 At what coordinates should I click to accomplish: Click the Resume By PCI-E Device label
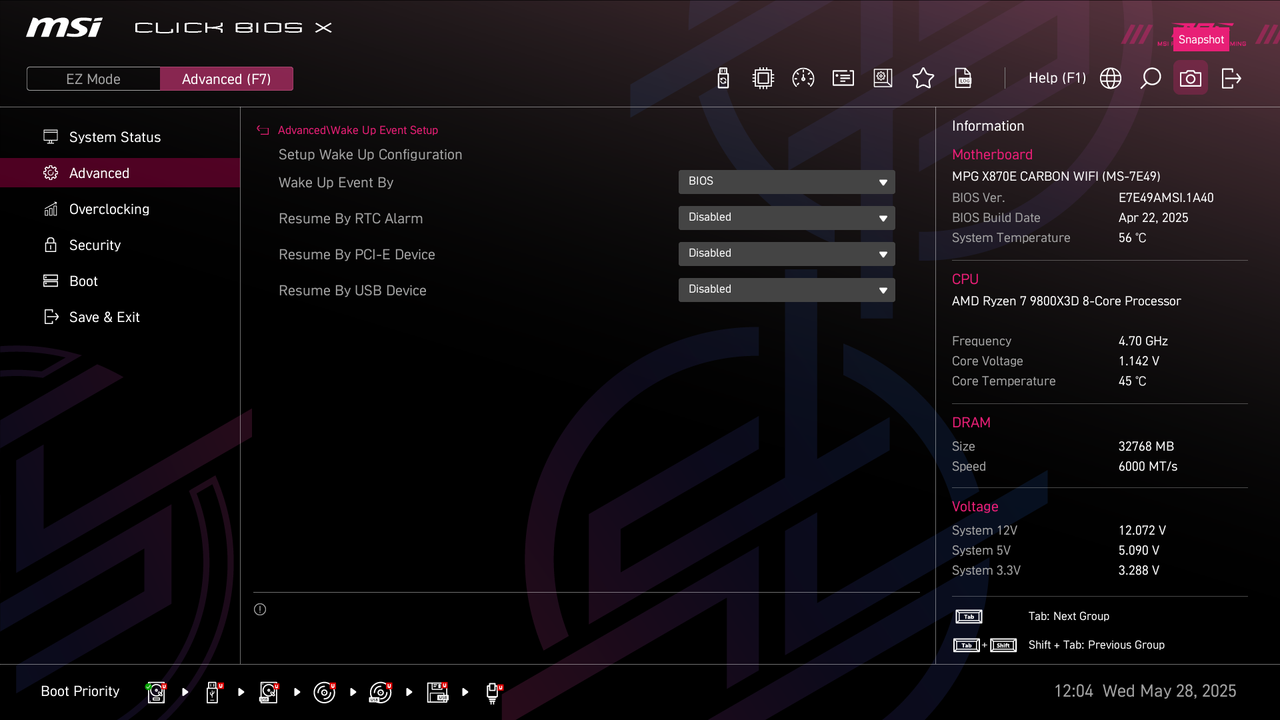[x=357, y=255]
